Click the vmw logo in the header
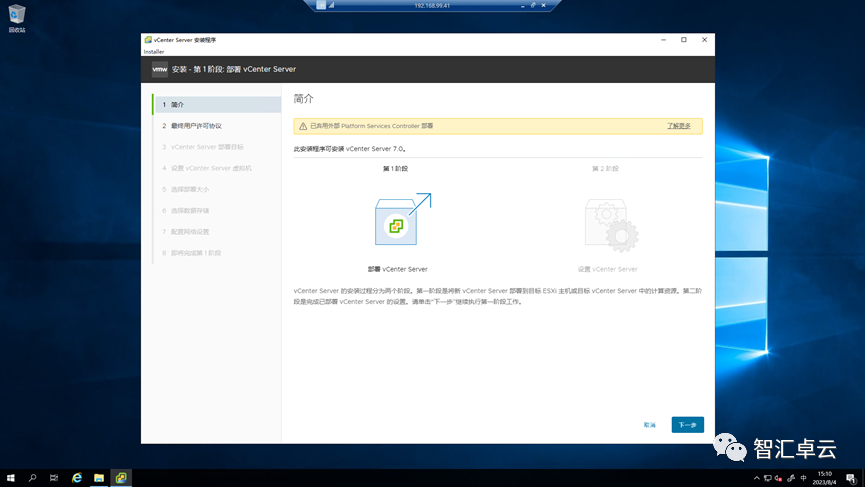 tap(159, 69)
